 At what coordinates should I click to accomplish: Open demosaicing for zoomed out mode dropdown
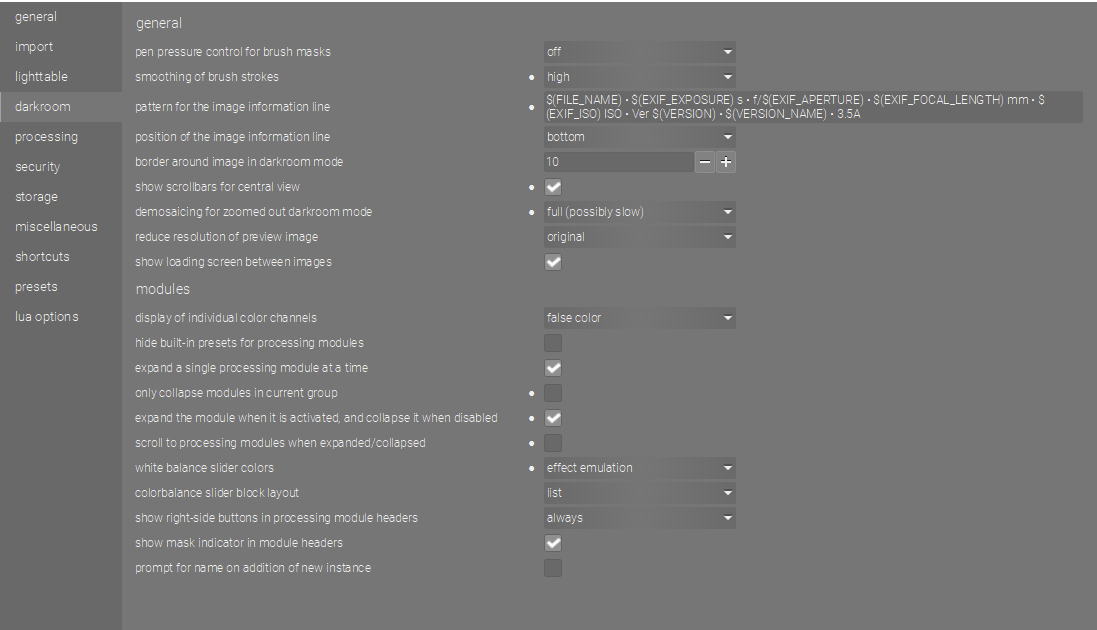pos(640,212)
